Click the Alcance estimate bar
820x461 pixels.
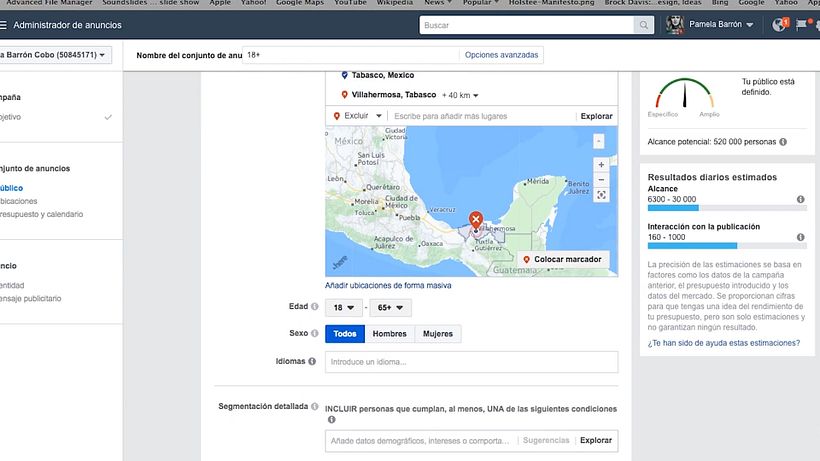pyautogui.click(x=727, y=208)
